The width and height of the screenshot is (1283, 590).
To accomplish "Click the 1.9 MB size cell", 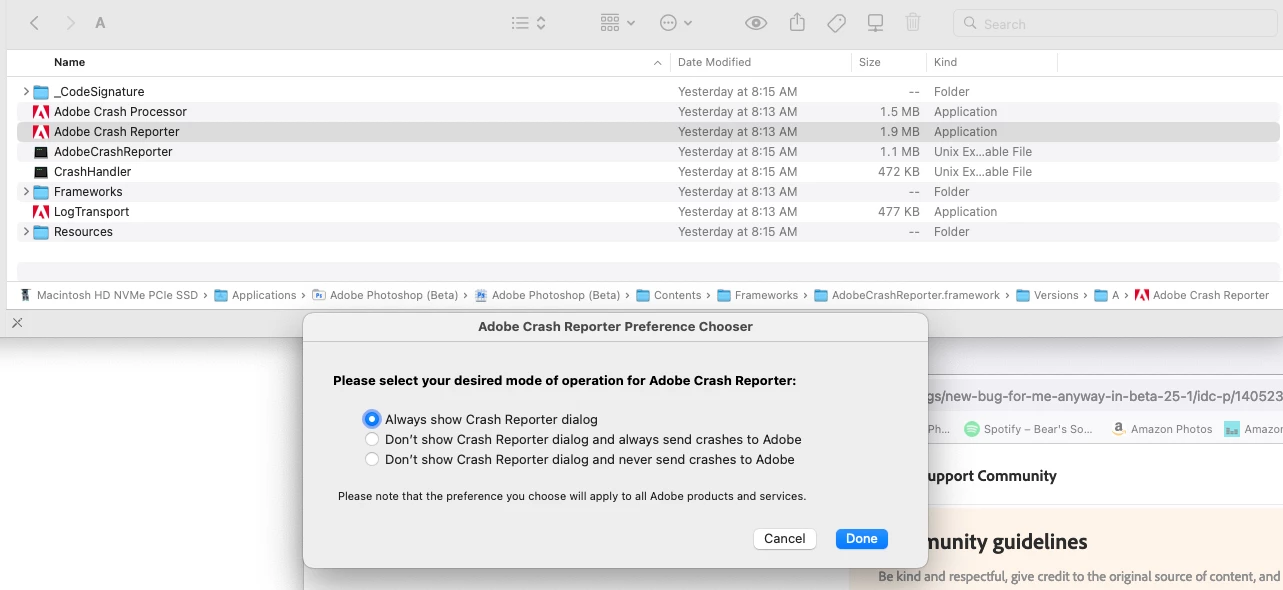I will coord(899,132).
